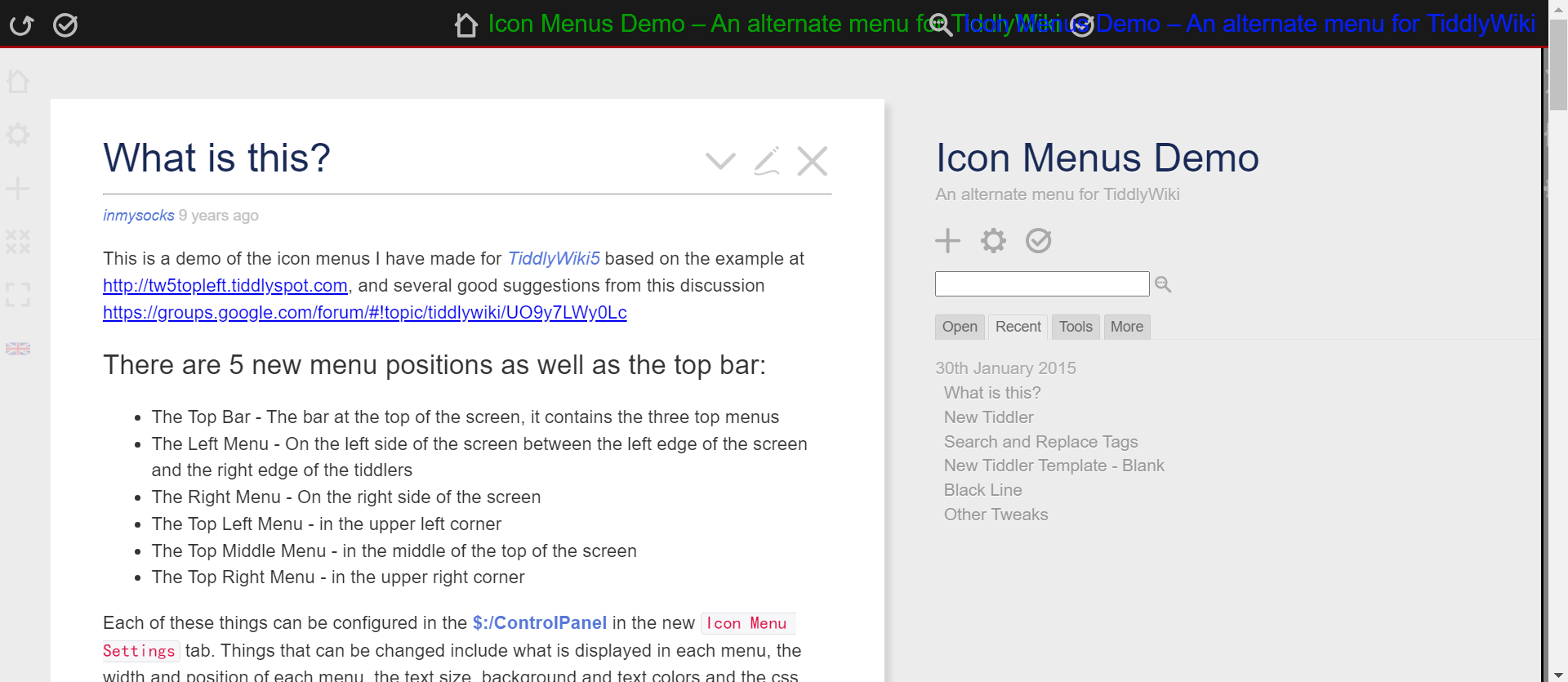This screenshot has width=1568, height=682.
Task: Click the close all icon in left menu
Action: (x=18, y=242)
